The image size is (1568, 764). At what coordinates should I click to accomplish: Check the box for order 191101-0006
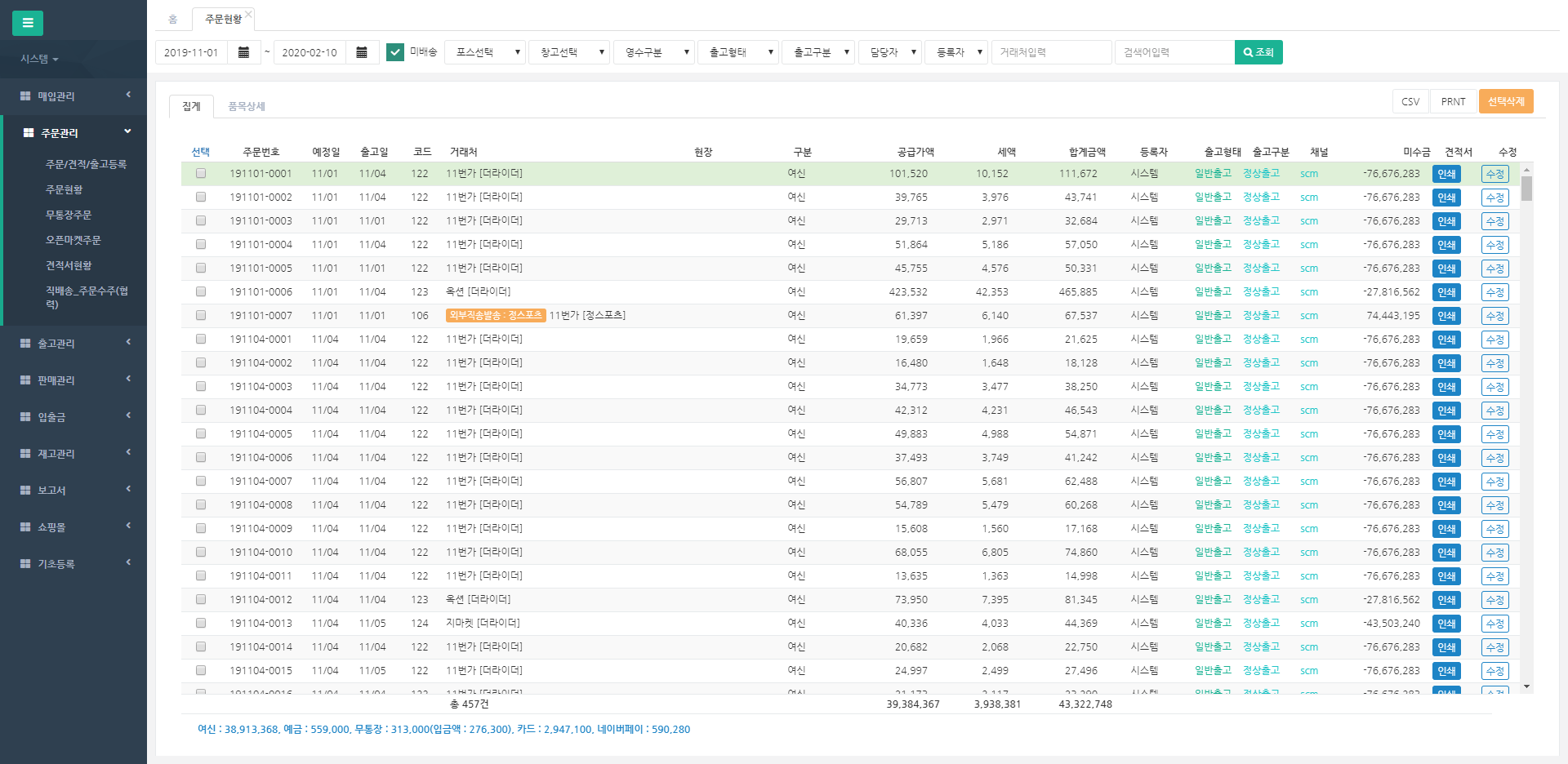[x=201, y=291]
